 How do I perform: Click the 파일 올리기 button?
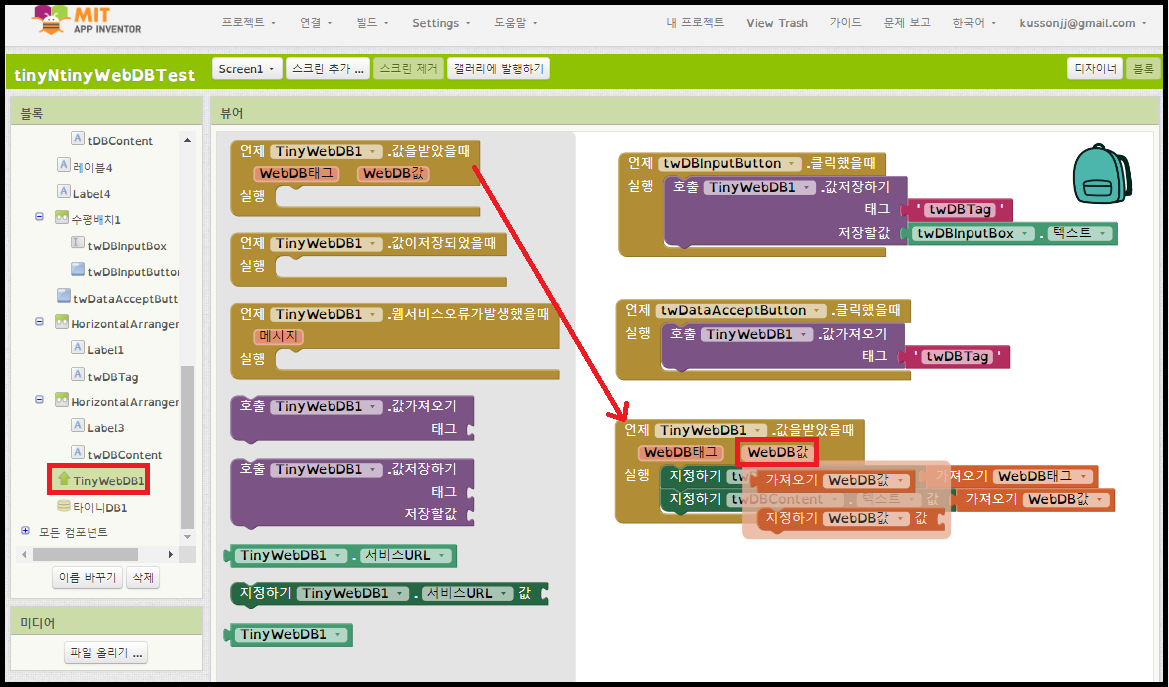(x=106, y=653)
